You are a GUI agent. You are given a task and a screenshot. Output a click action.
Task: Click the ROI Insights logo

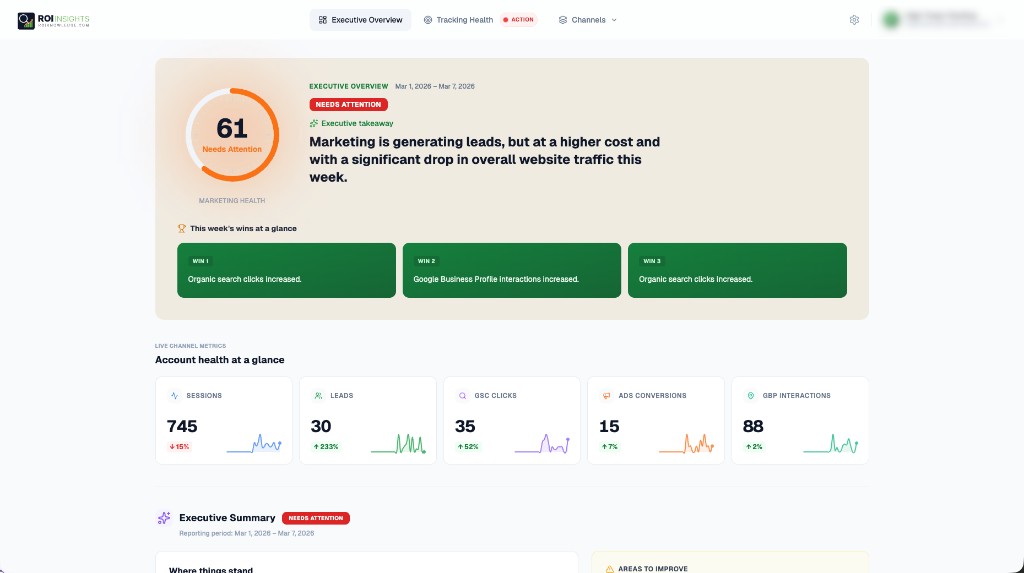pos(54,20)
